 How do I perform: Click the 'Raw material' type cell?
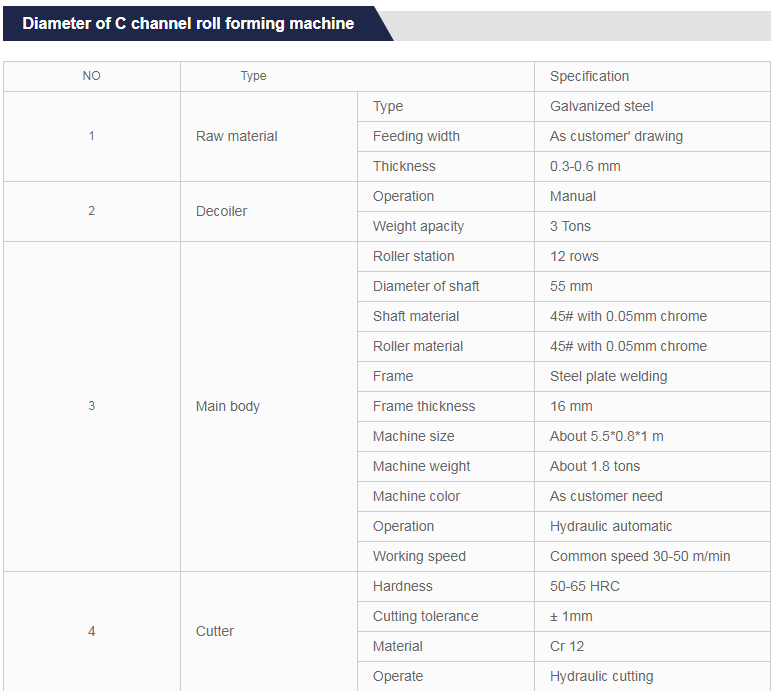[237, 137]
